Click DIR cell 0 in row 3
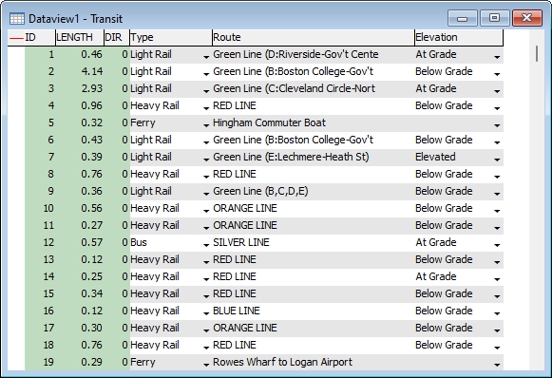 tap(117, 89)
